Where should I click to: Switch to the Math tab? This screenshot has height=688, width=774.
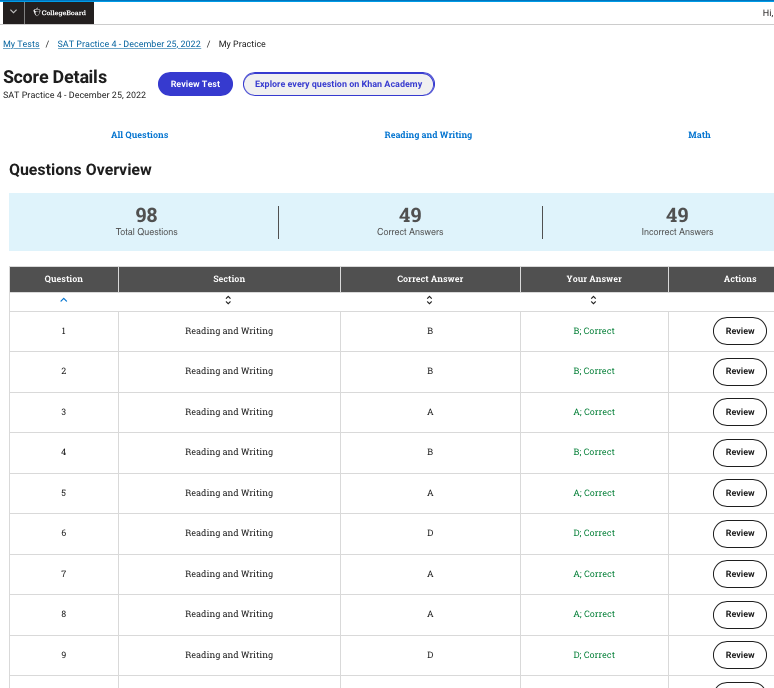pyautogui.click(x=699, y=135)
